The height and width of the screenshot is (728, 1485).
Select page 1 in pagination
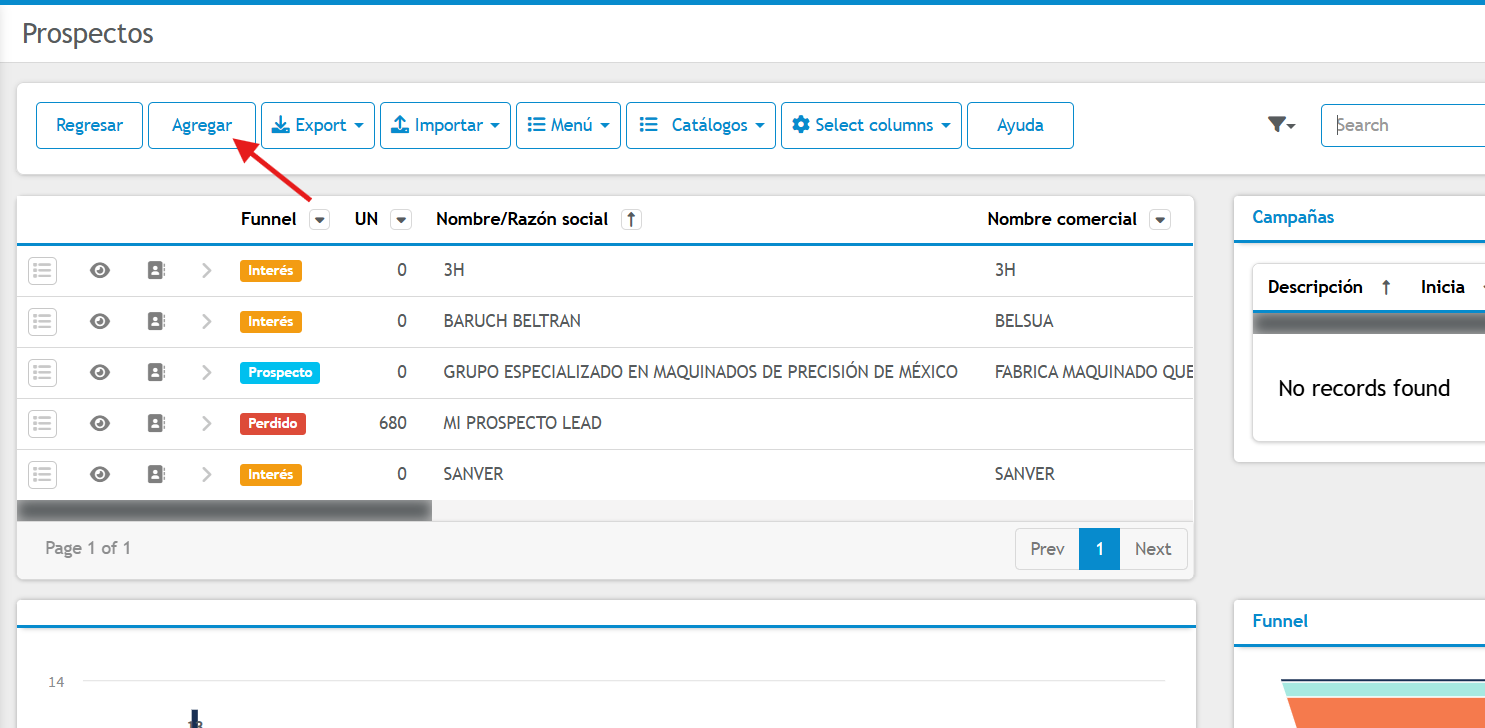[1100, 549]
